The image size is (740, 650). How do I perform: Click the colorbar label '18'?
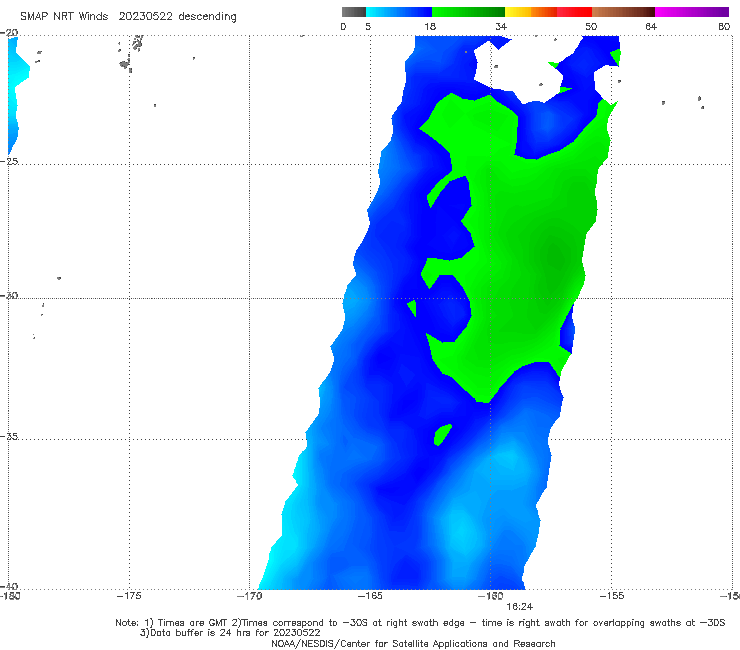point(430,27)
